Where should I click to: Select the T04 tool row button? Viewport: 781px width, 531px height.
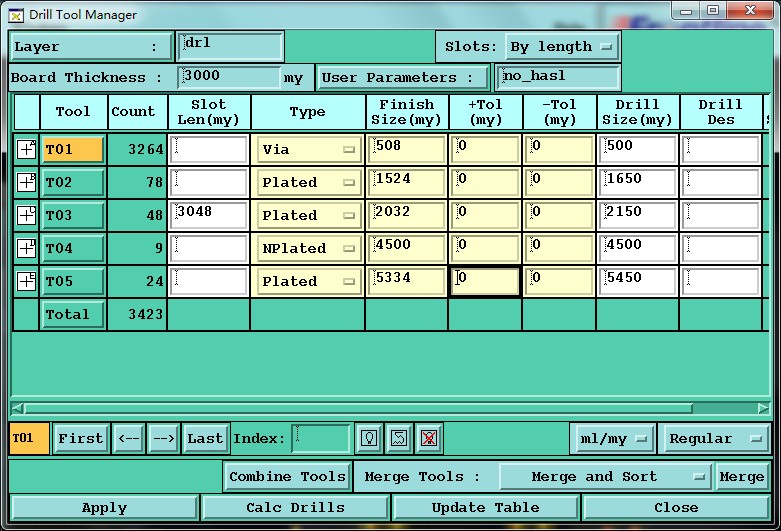[73, 248]
